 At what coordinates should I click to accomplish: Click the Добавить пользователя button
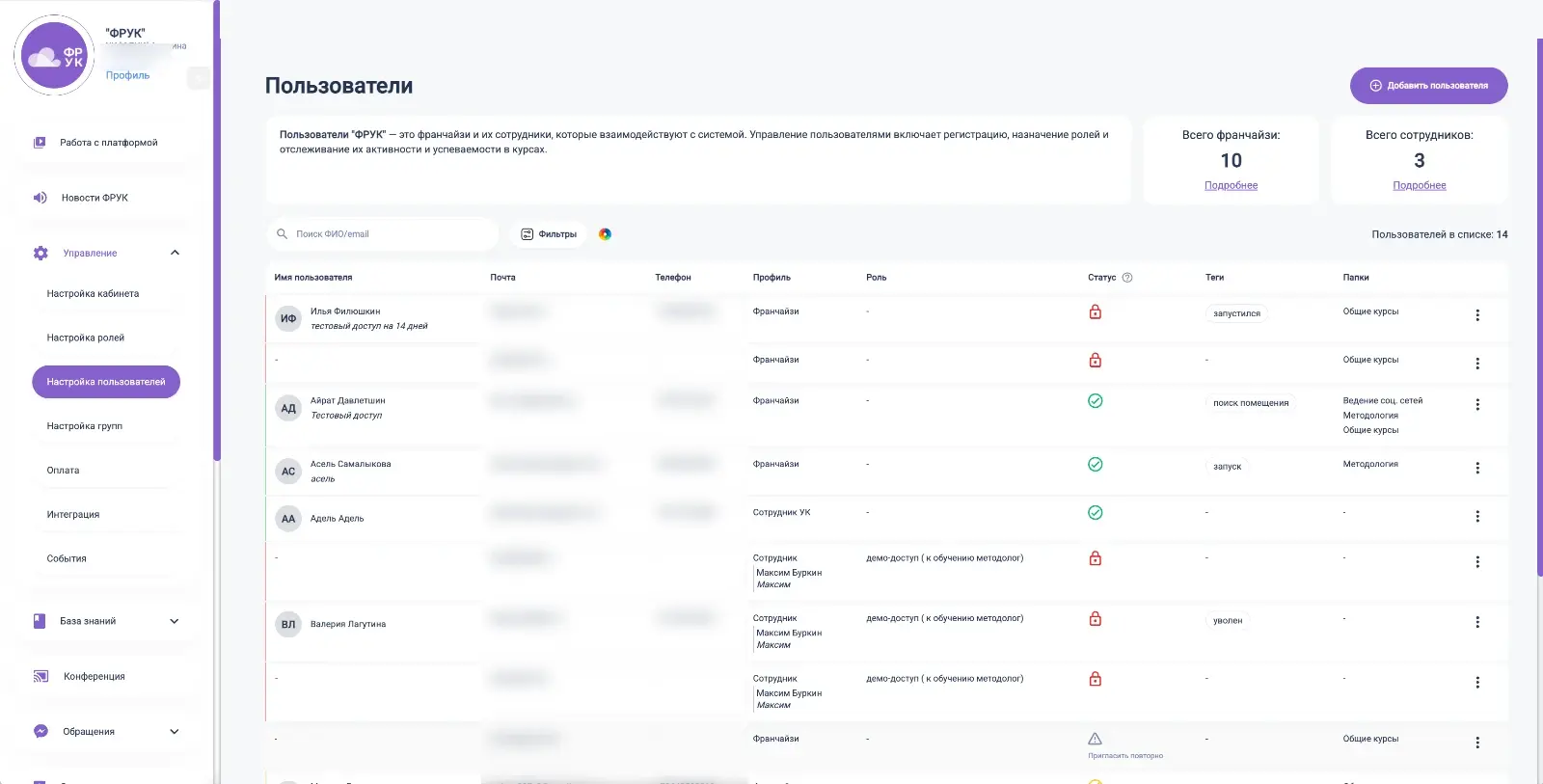1428,86
